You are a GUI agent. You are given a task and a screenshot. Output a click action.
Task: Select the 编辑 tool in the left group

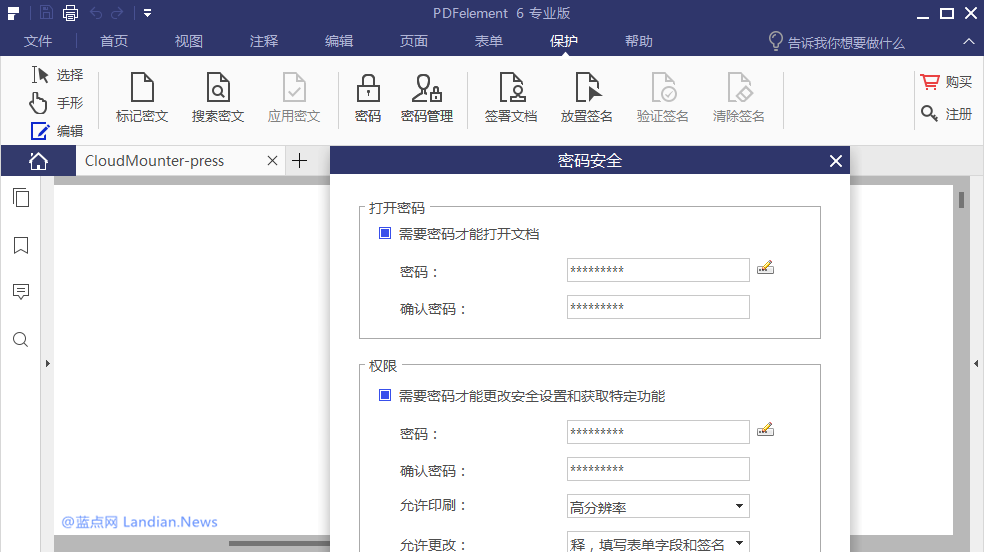57,131
